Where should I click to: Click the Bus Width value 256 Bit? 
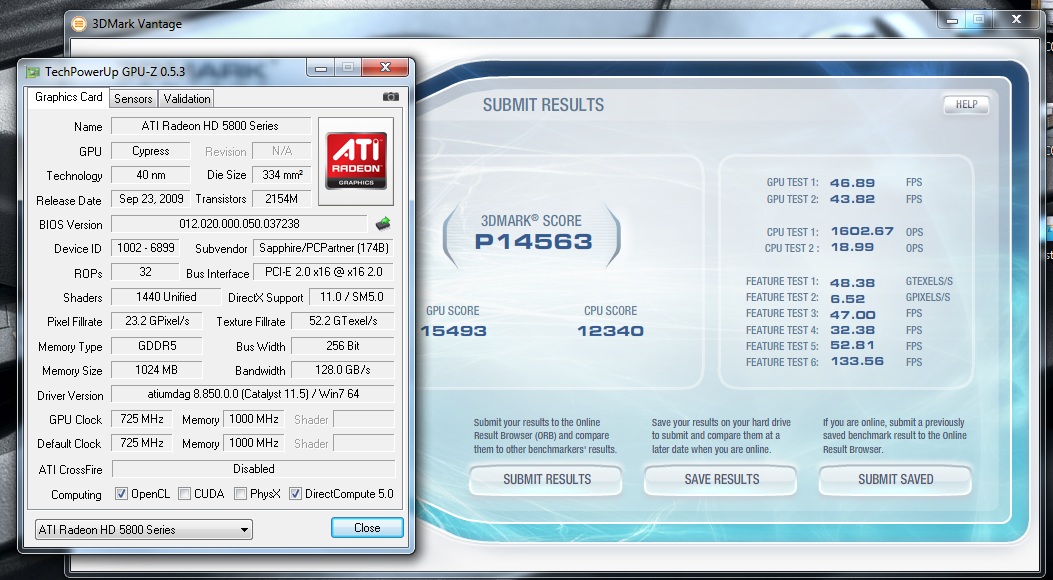[343, 346]
